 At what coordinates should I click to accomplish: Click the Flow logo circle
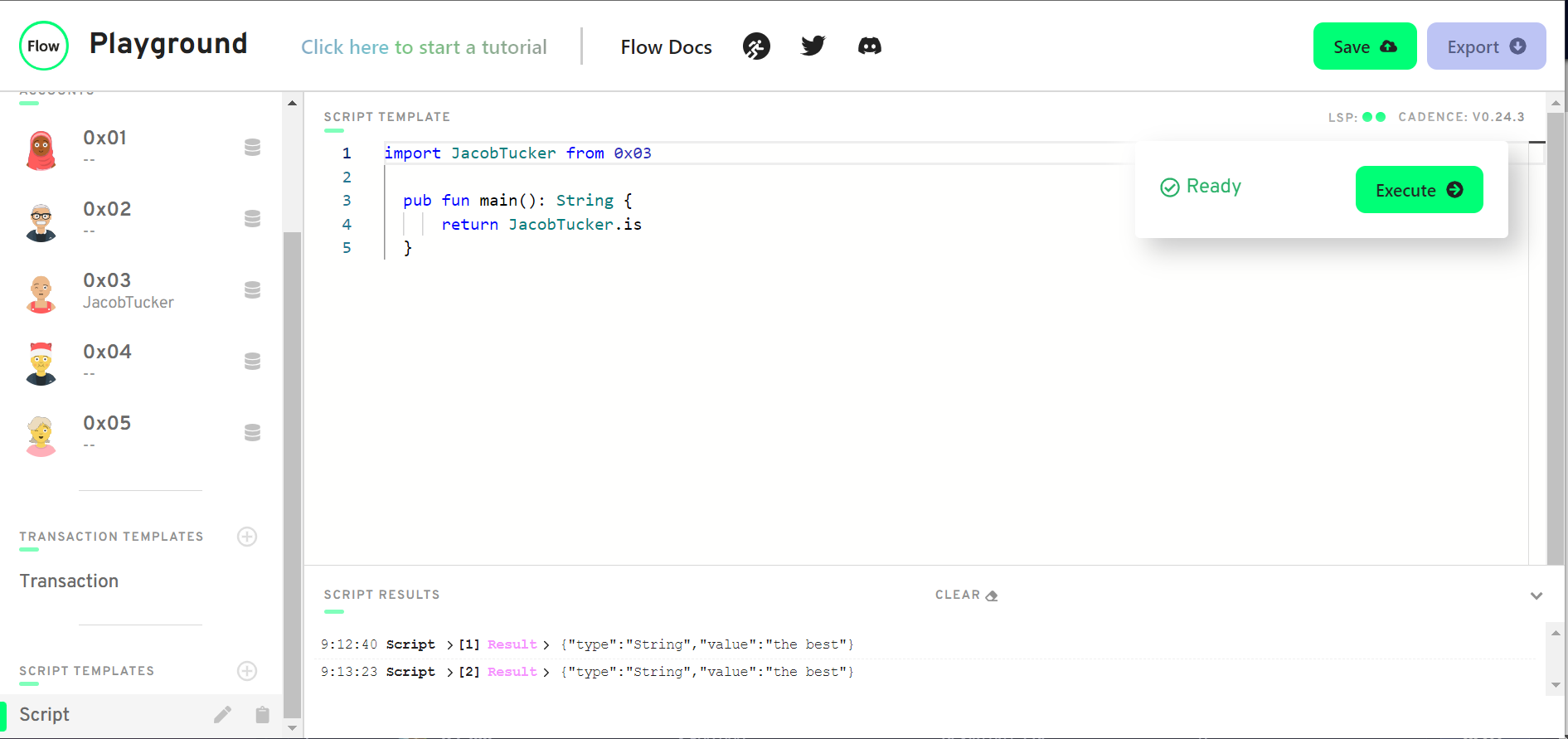(43, 46)
